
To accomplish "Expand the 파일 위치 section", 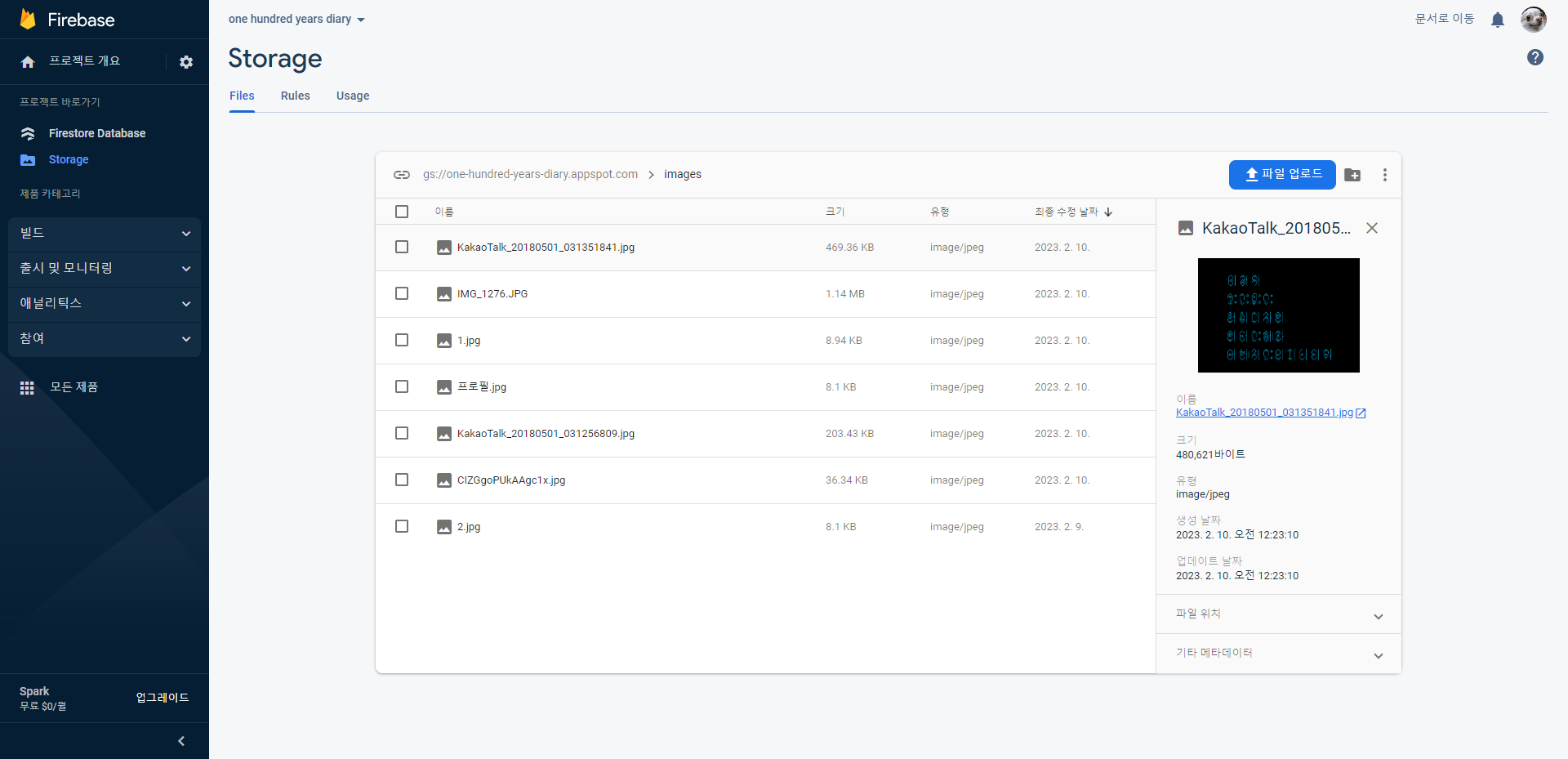I will [1279, 614].
